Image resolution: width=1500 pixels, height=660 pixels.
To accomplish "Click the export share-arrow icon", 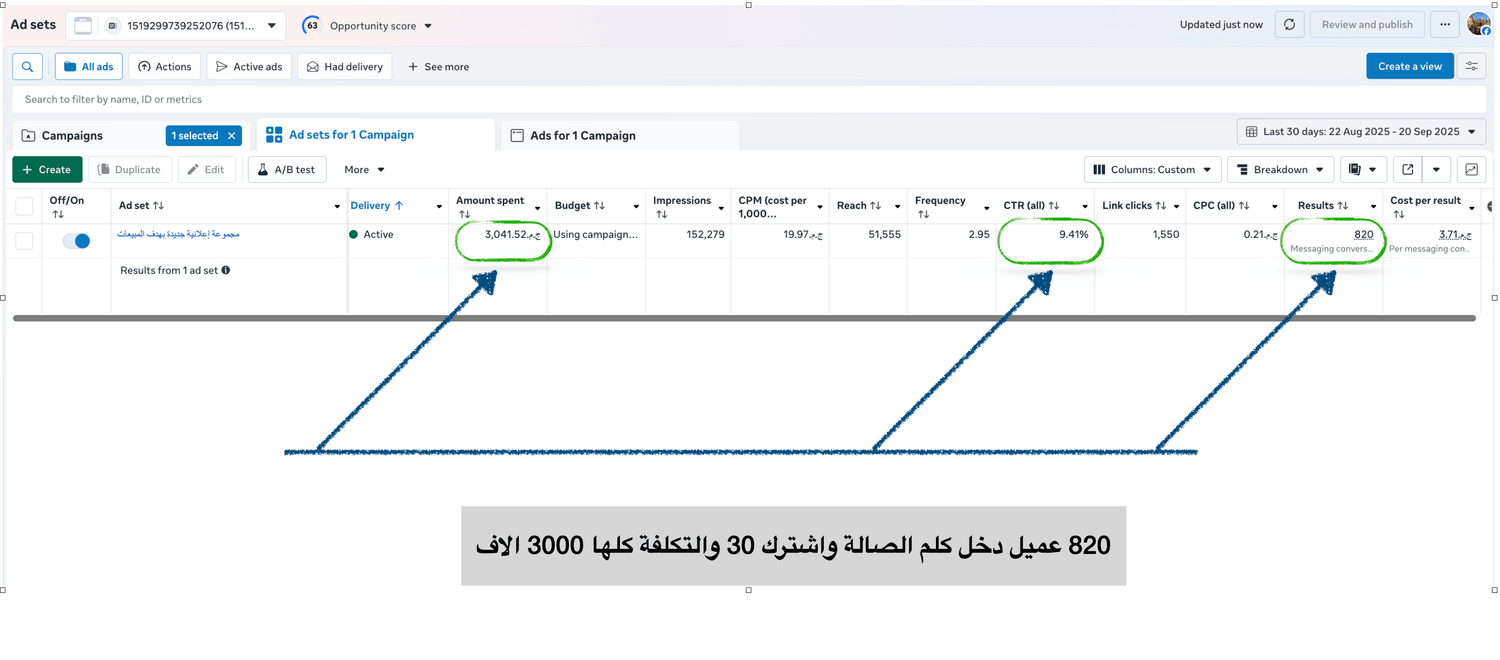I will coord(1408,170).
